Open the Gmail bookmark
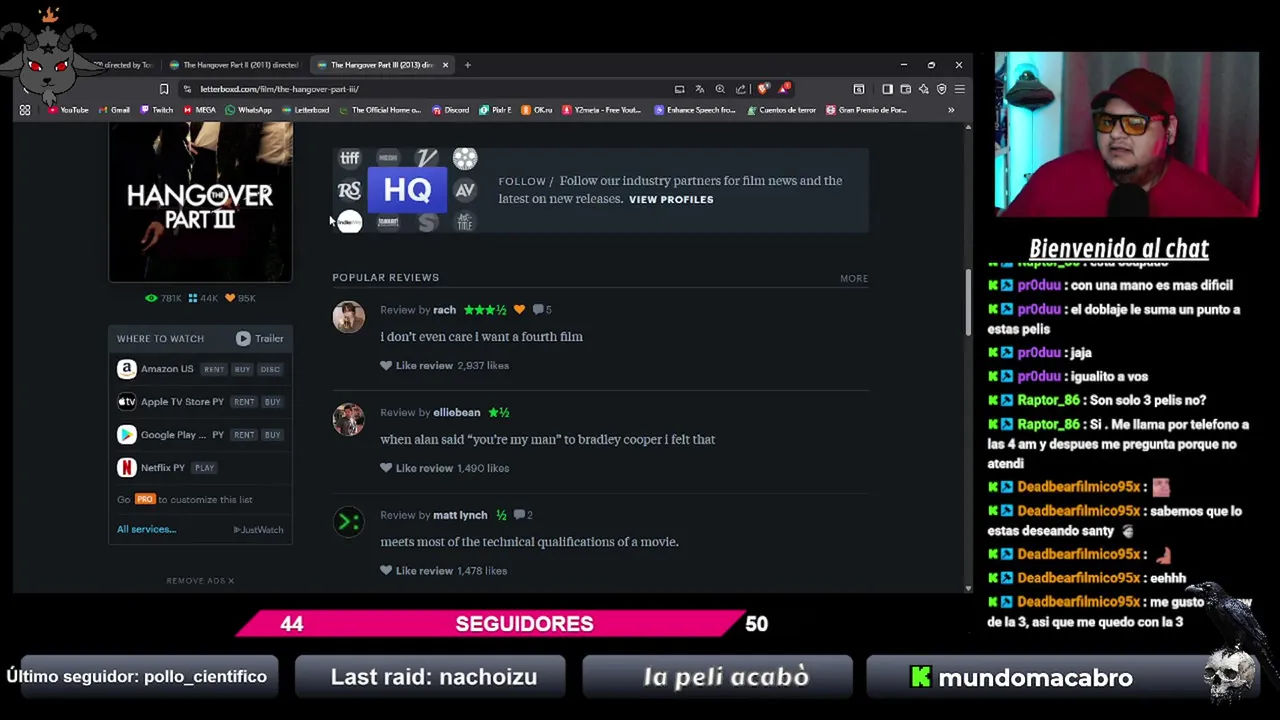The height and width of the screenshot is (720, 1280). 114,110
